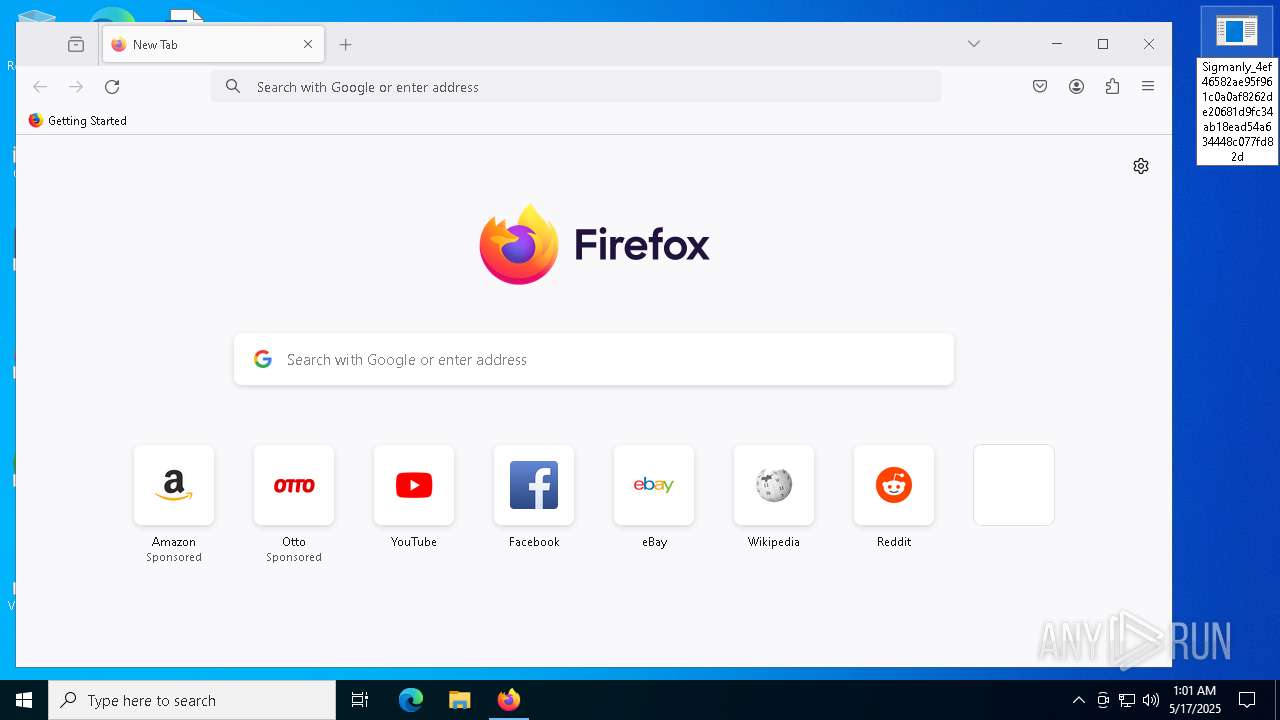Select the New Tab tab
The image size is (1280, 720).
(213, 44)
